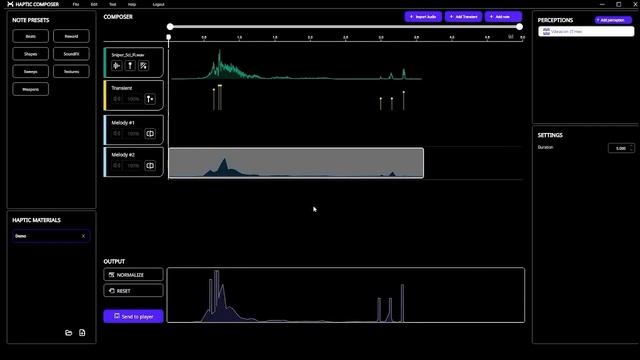Click the Add row button
Screen dimensions: 640x360
pyautogui.click(x=503, y=17)
